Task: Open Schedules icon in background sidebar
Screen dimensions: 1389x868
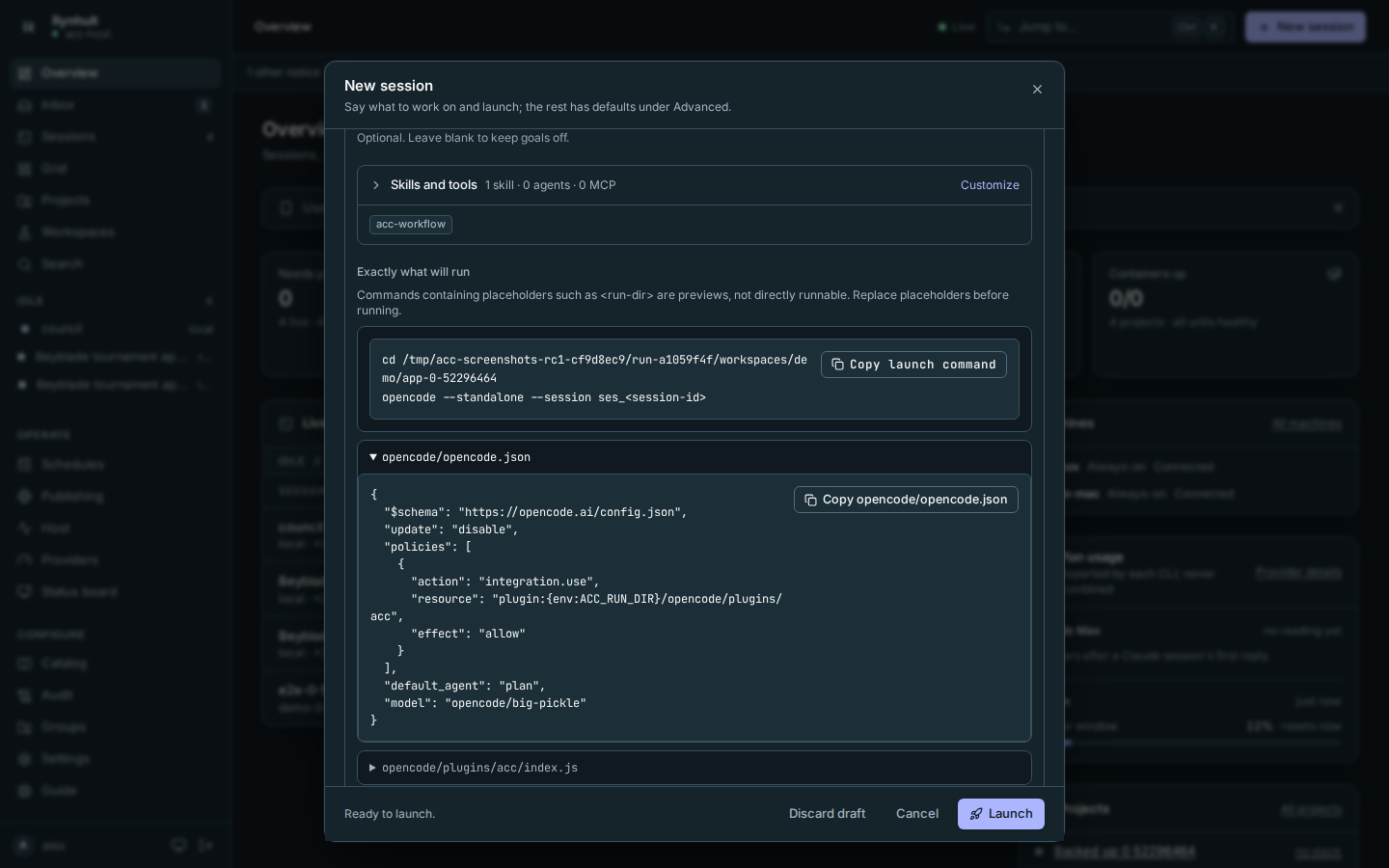Action: pos(26,465)
